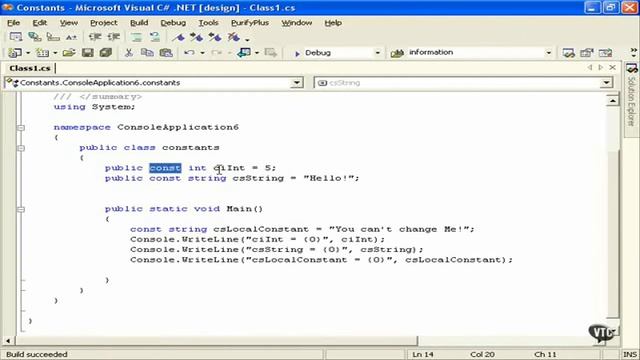Open the Help menu

(333, 23)
